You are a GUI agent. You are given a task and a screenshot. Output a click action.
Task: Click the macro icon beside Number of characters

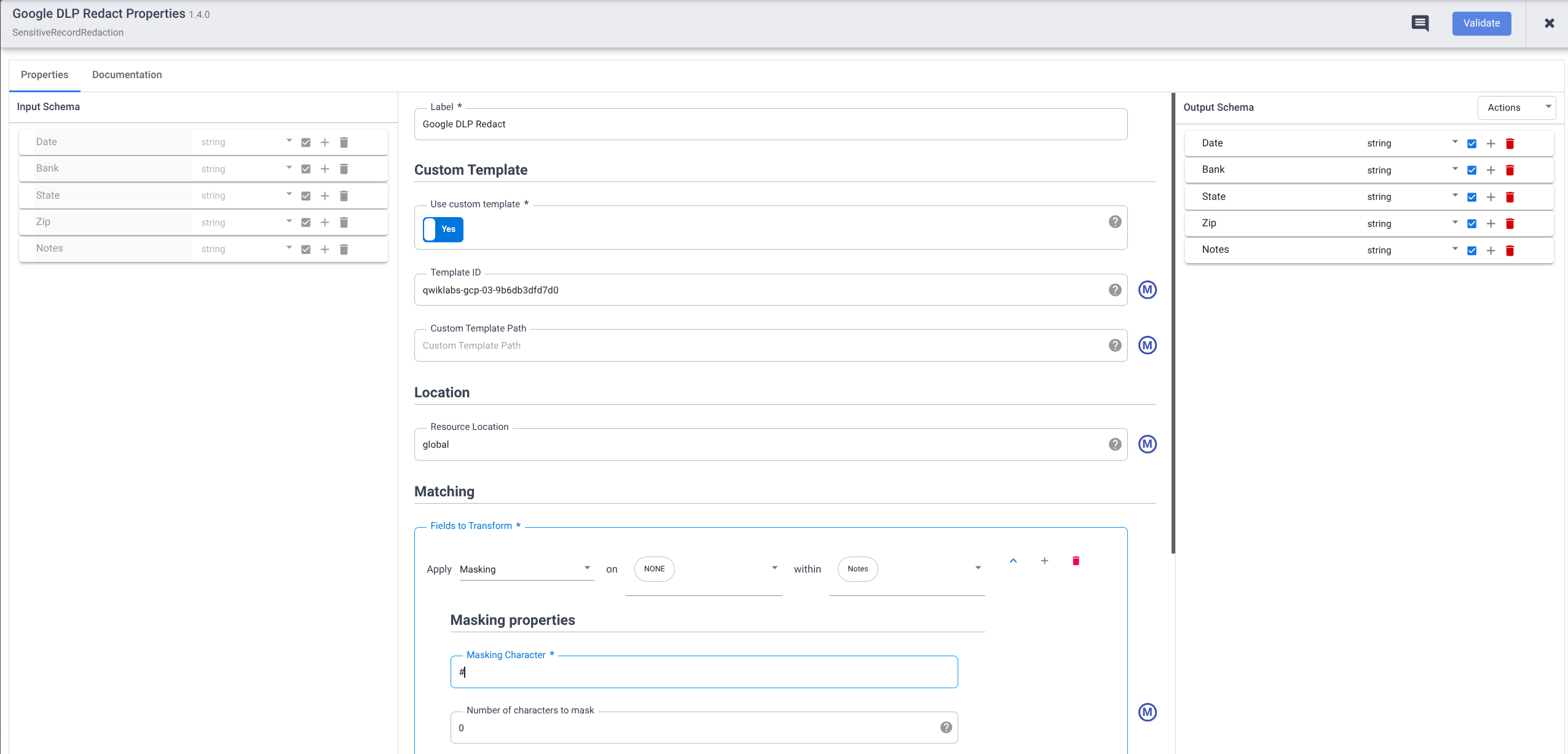[x=1147, y=713]
